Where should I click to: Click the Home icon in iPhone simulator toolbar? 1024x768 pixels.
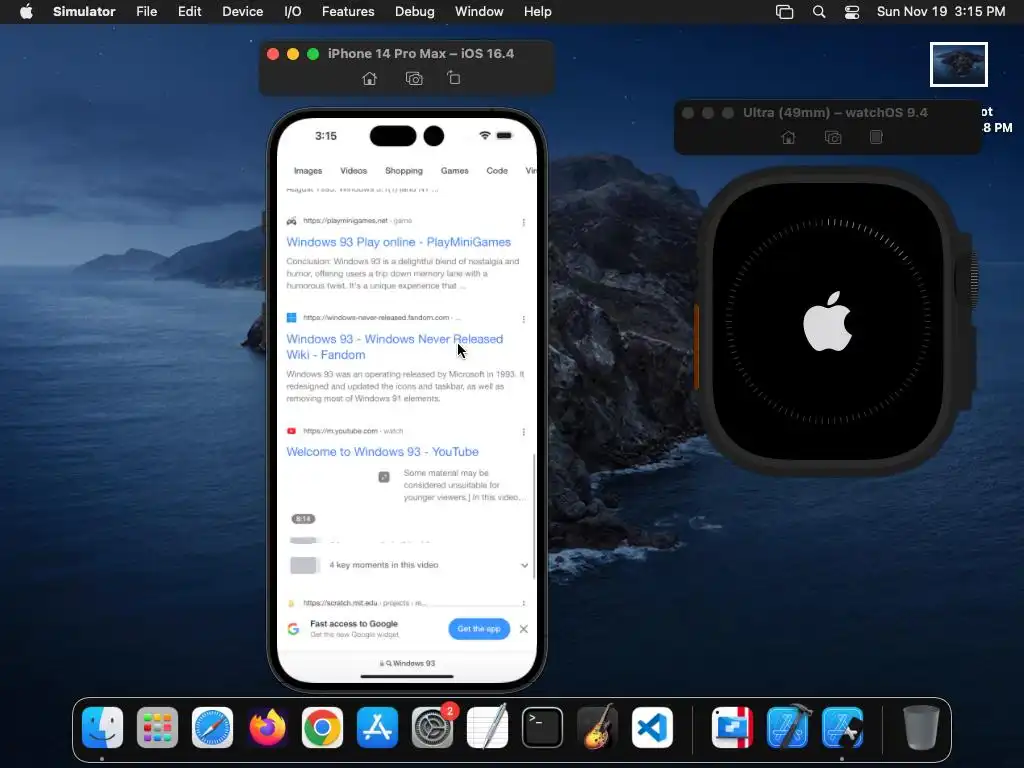pyautogui.click(x=370, y=78)
